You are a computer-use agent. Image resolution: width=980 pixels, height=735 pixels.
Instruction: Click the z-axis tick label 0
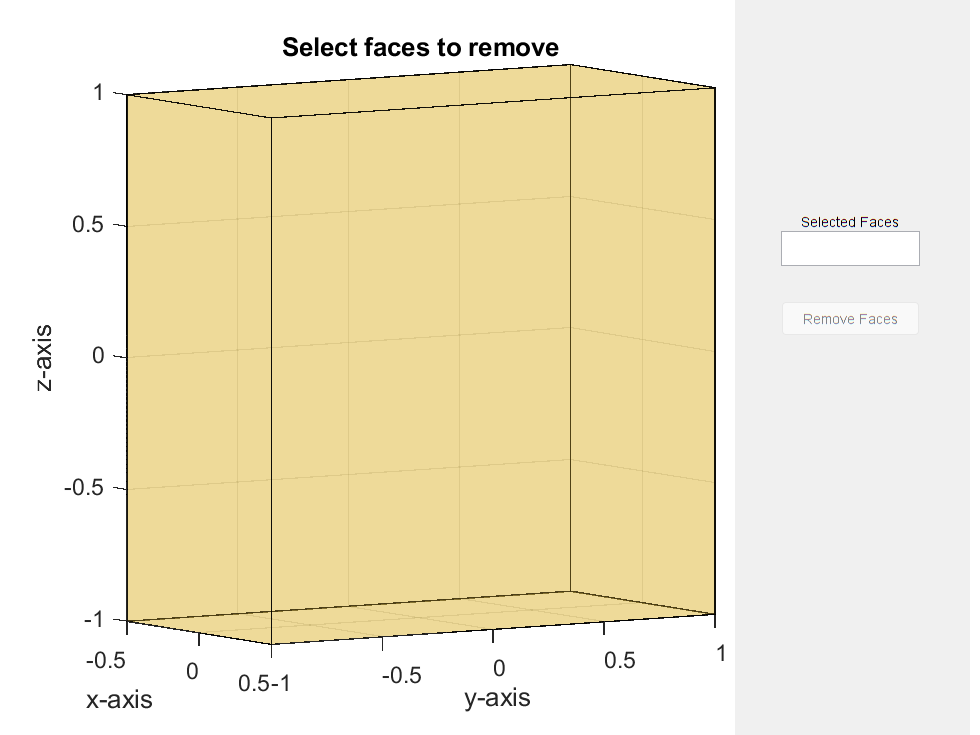click(x=98, y=356)
